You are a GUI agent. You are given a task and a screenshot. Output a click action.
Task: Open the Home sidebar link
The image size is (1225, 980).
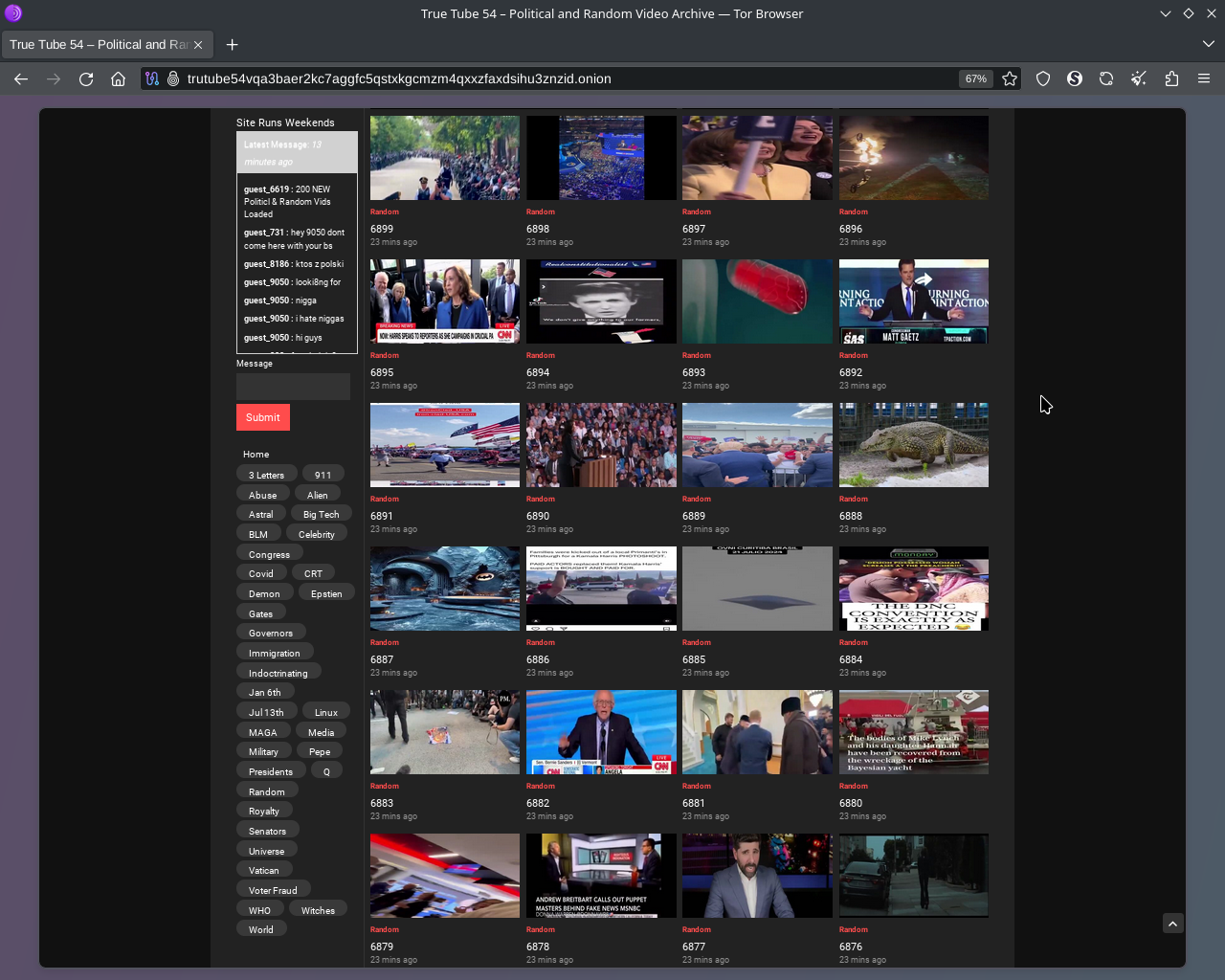coord(256,455)
